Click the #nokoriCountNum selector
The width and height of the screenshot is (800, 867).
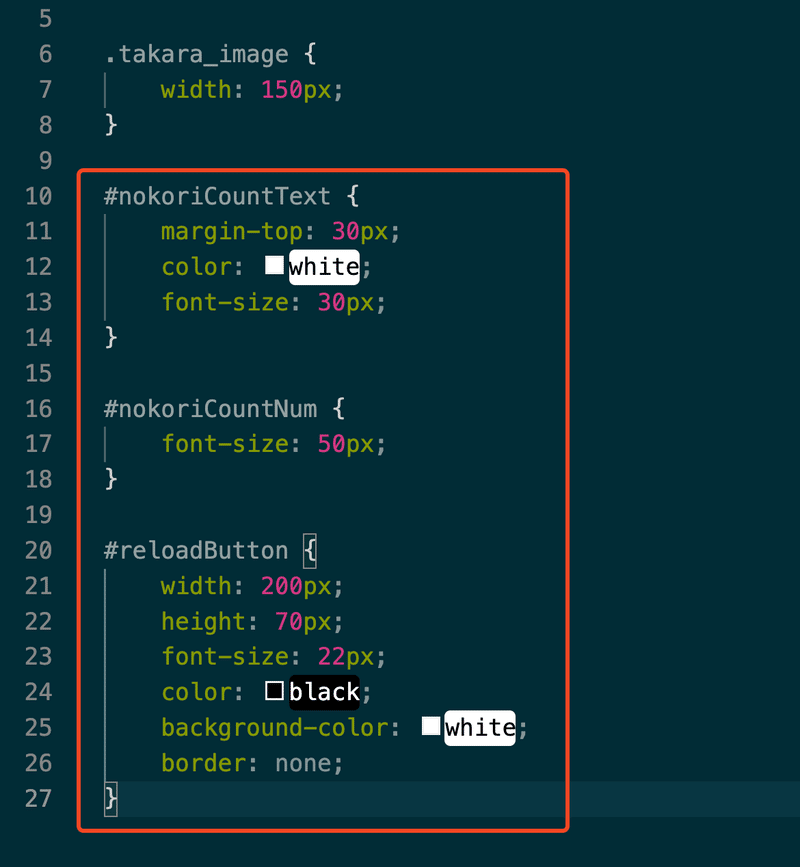(x=211, y=409)
